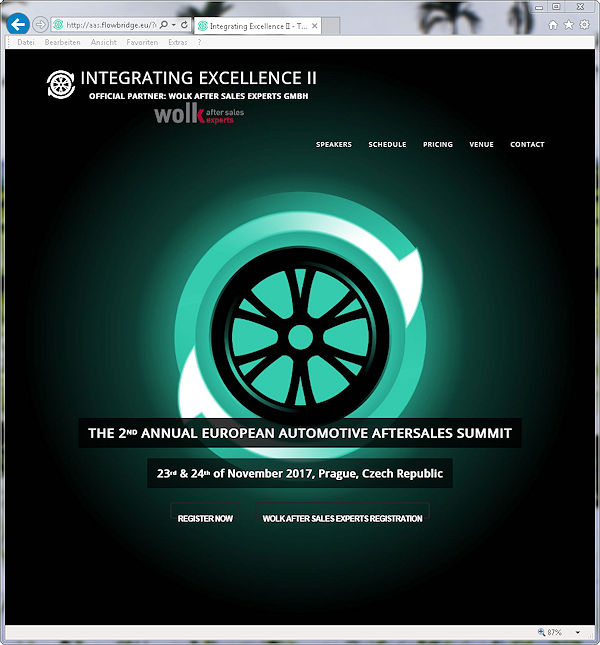The image size is (600, 645).
Task: Open the Extras menu
Action: click(x=178, y=42)
